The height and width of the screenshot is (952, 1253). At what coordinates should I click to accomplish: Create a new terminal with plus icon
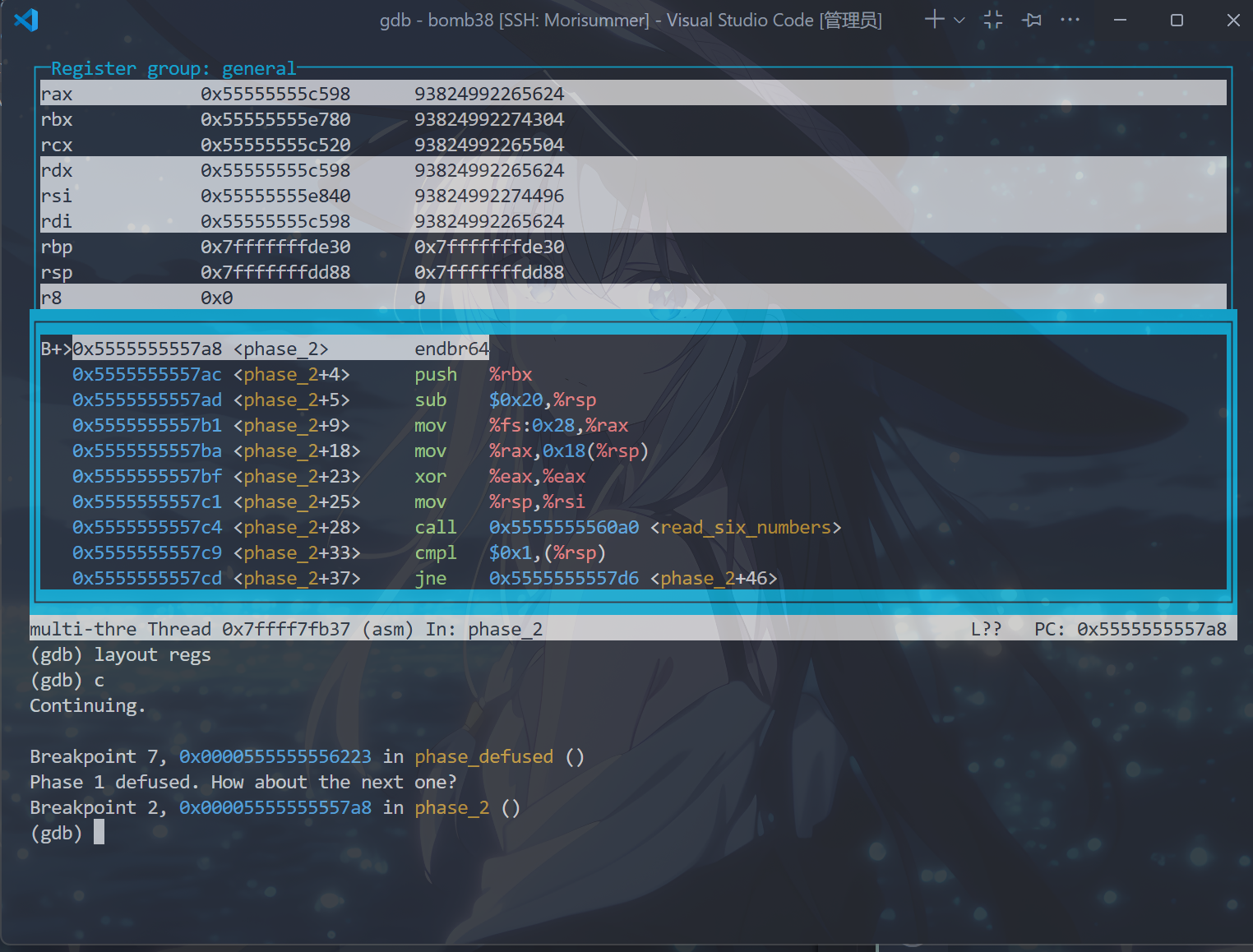934,20
